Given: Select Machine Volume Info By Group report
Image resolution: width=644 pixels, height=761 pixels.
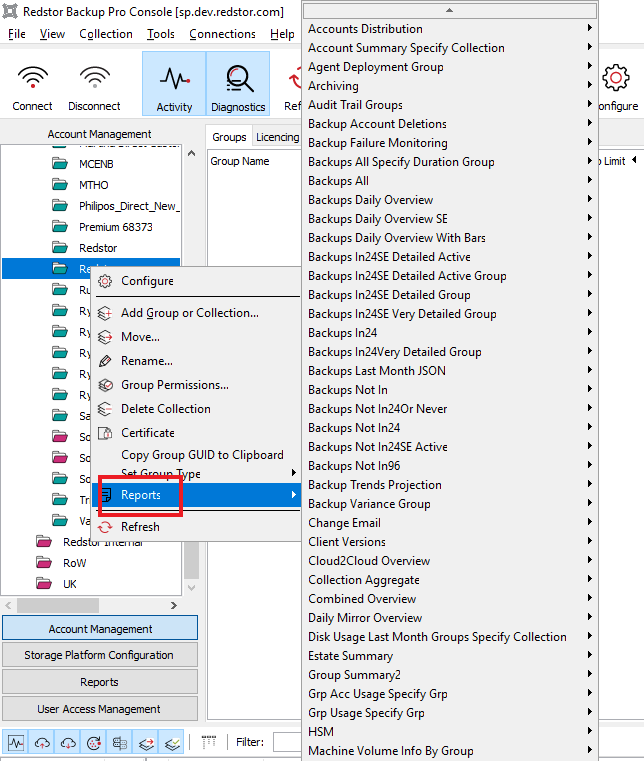Looking at the screenshot, I should tap(449, 750).
